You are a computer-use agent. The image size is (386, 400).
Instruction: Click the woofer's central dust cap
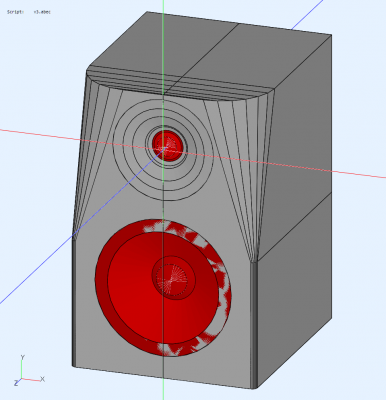tap(174, 278)
